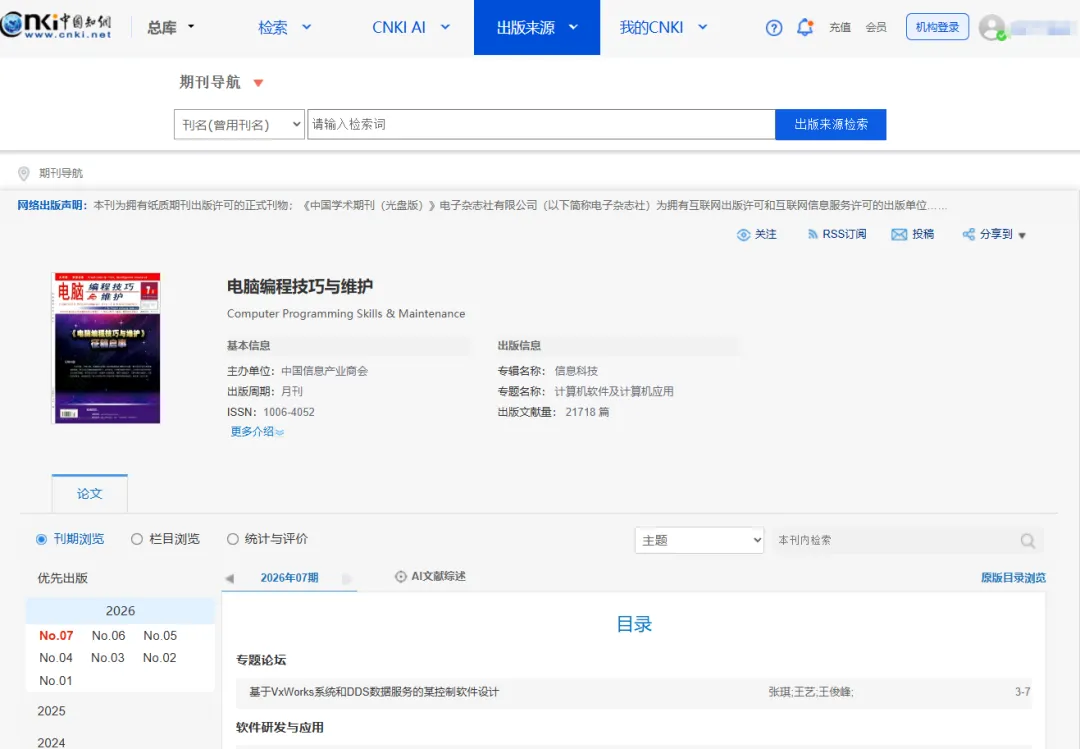Select 统计与评价 radio button
Image resolution: width=1080 pixels, height=749 pixels.
click(233, 540)
